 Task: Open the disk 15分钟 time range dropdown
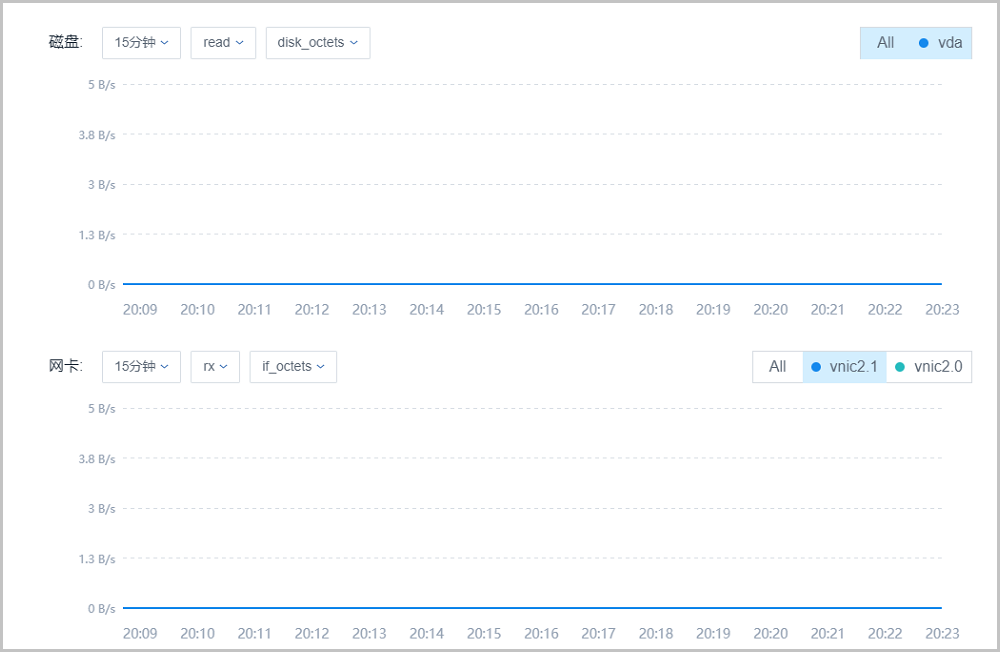pyautogui.click(x=141, y=43)
